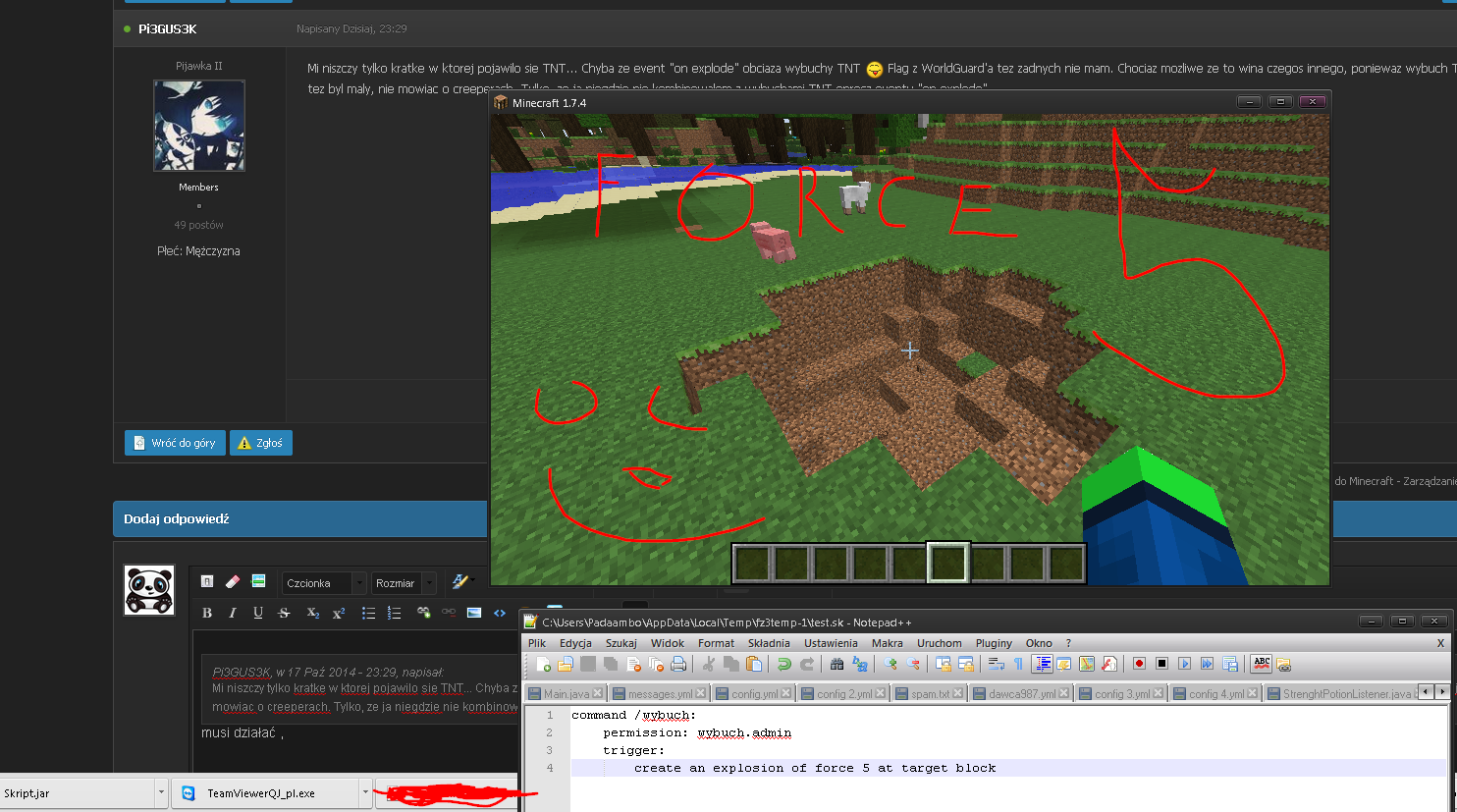Toggle Strikethrough in the forum reply editor

[284, 613]
